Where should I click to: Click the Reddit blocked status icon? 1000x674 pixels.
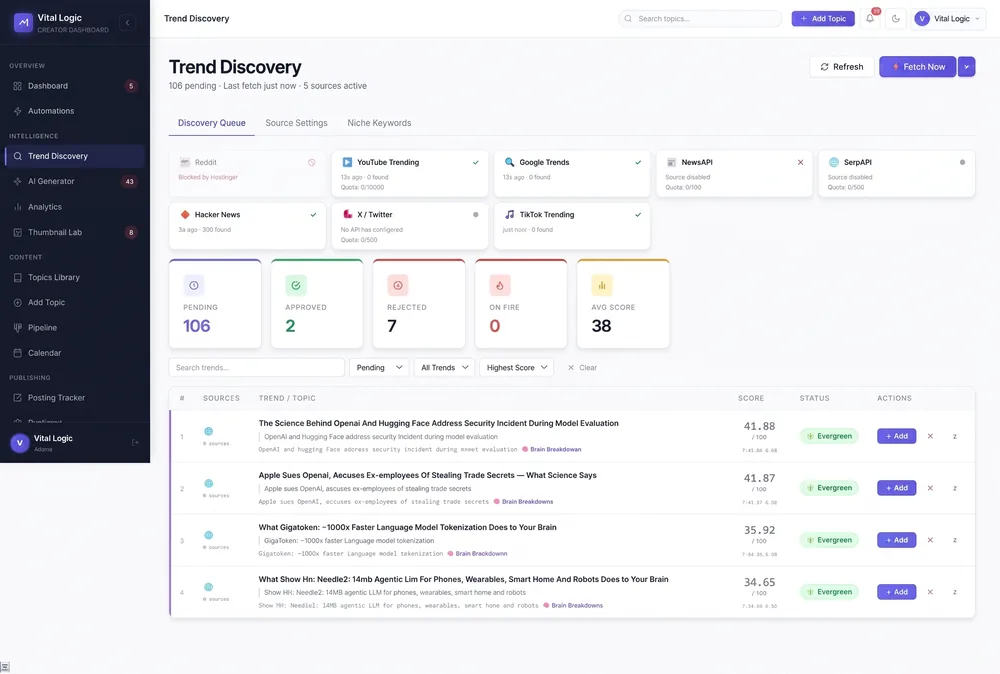pos(312,163)
